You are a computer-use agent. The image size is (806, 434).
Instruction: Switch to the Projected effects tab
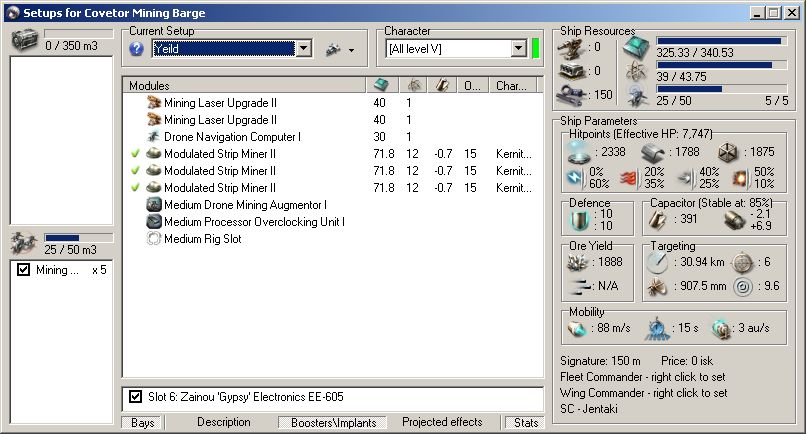[442, 422]
